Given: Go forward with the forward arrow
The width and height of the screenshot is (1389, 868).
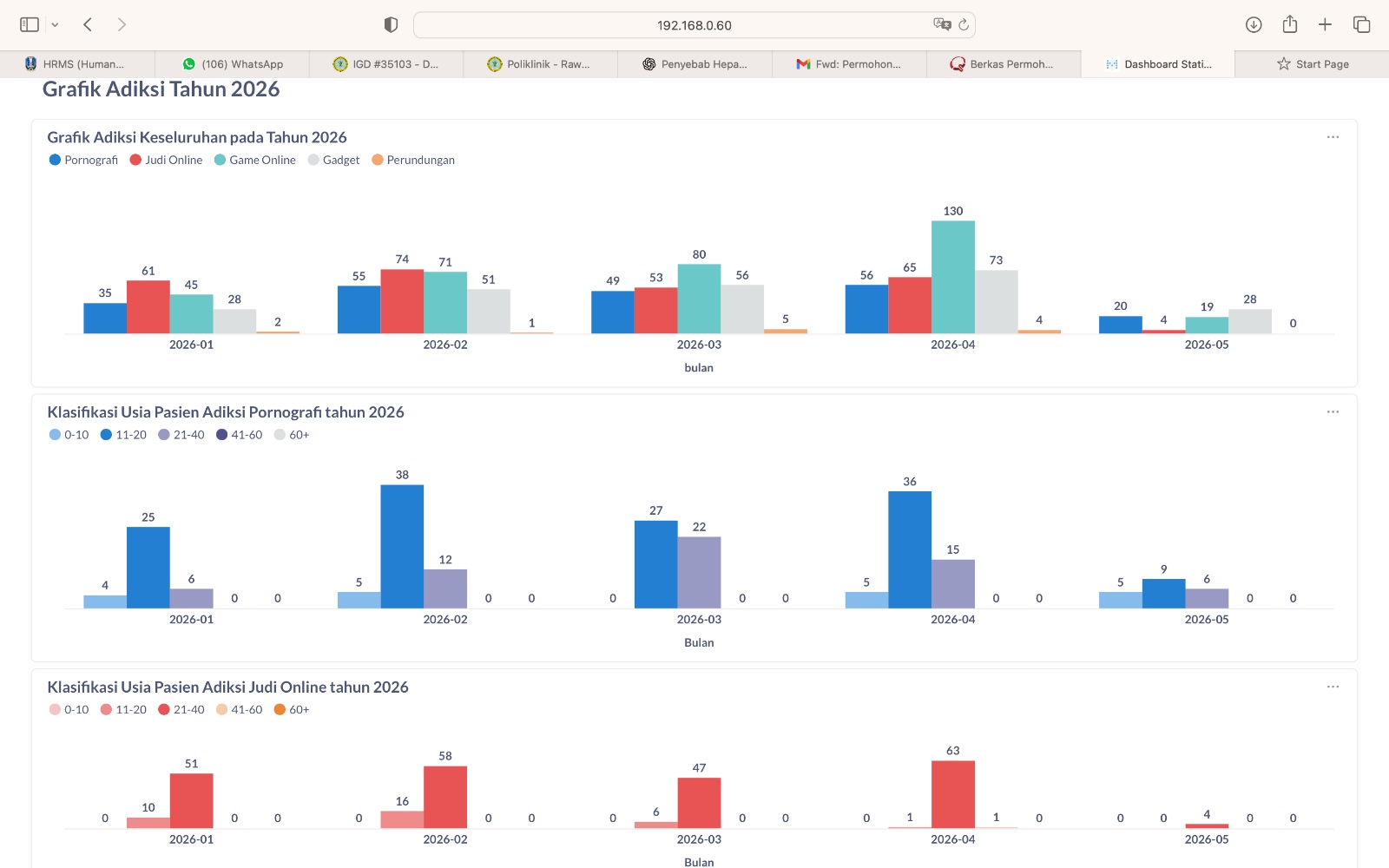Looking at the screenshot, I should (x=122, y=24).
